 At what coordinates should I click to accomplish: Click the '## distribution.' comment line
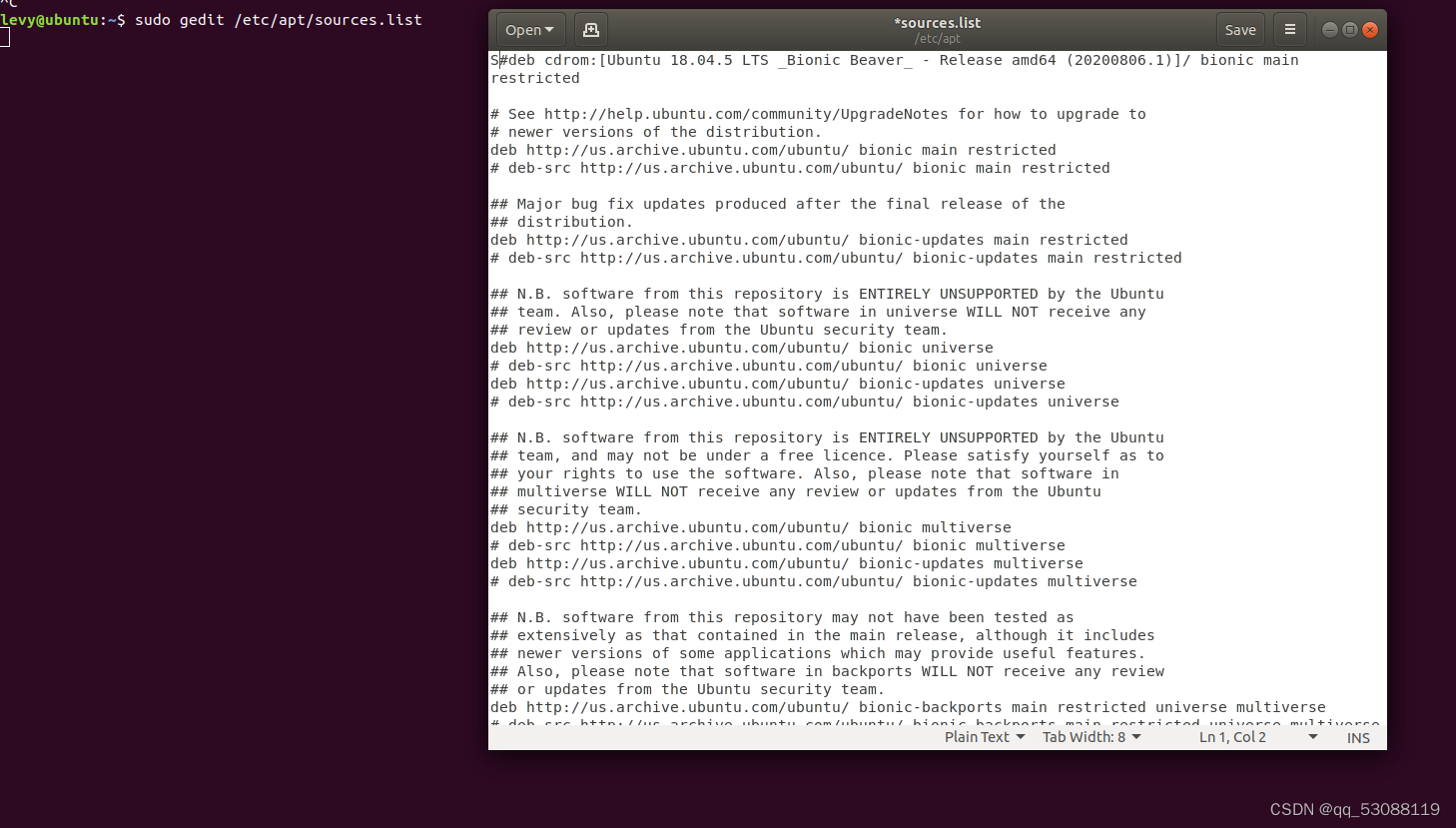coord(561,222)
